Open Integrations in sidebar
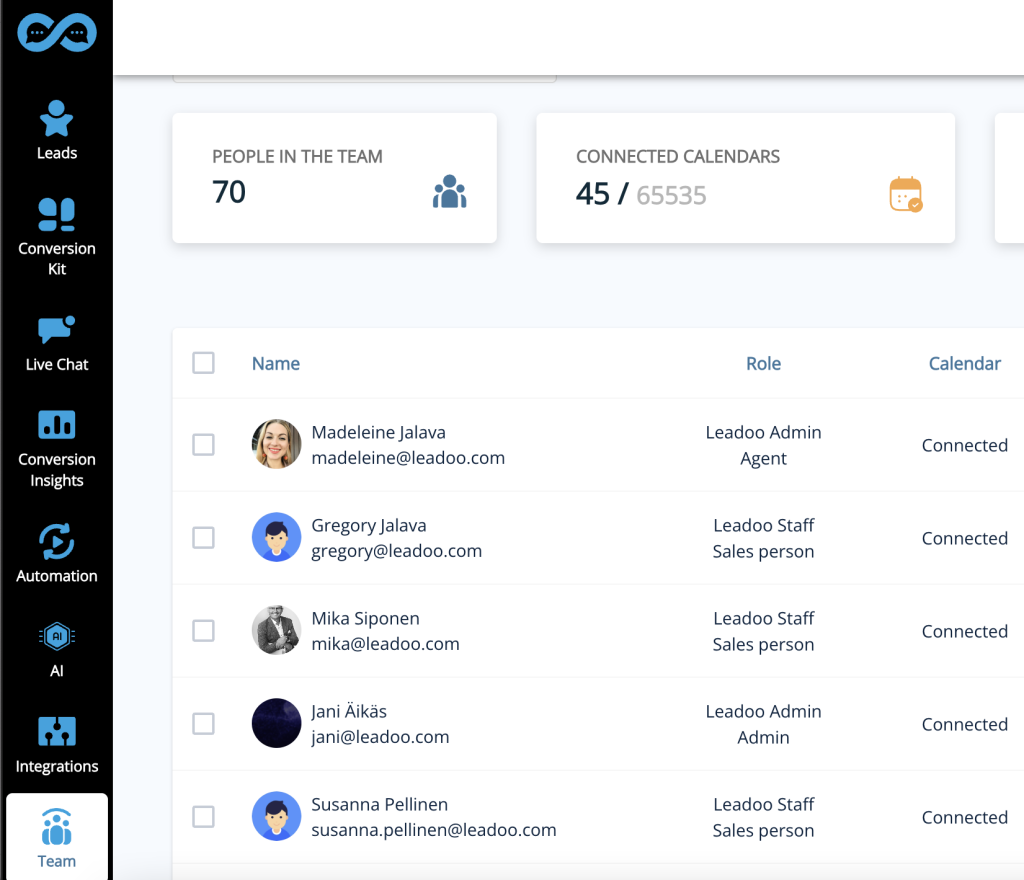 [57, 745]
